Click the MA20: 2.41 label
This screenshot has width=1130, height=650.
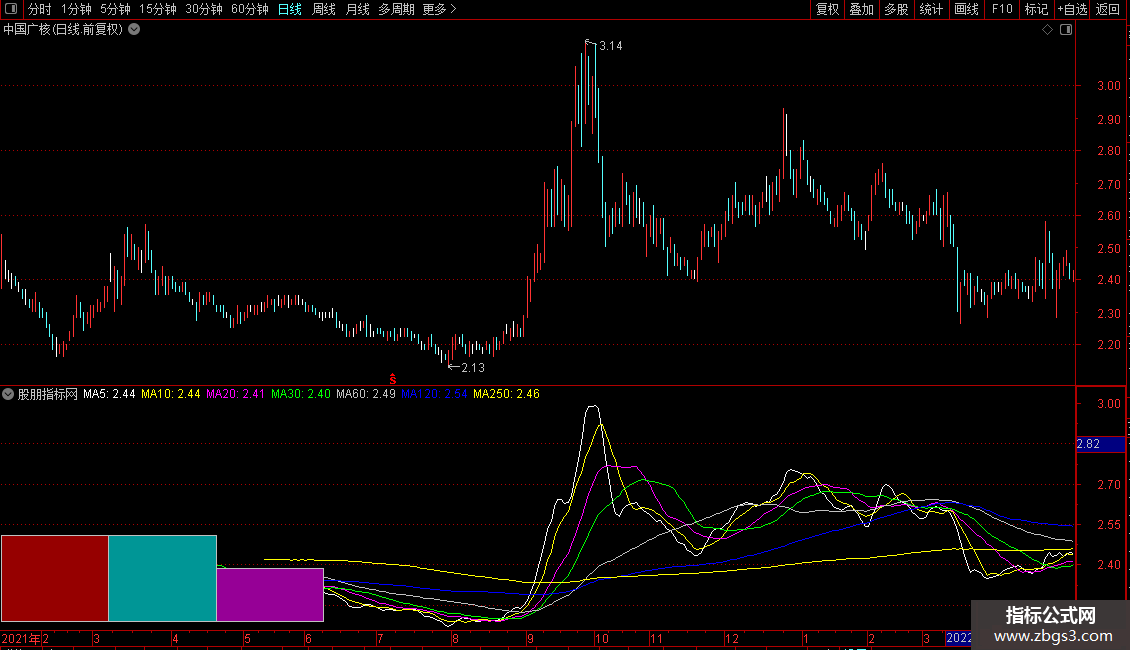tap(236, 394)
